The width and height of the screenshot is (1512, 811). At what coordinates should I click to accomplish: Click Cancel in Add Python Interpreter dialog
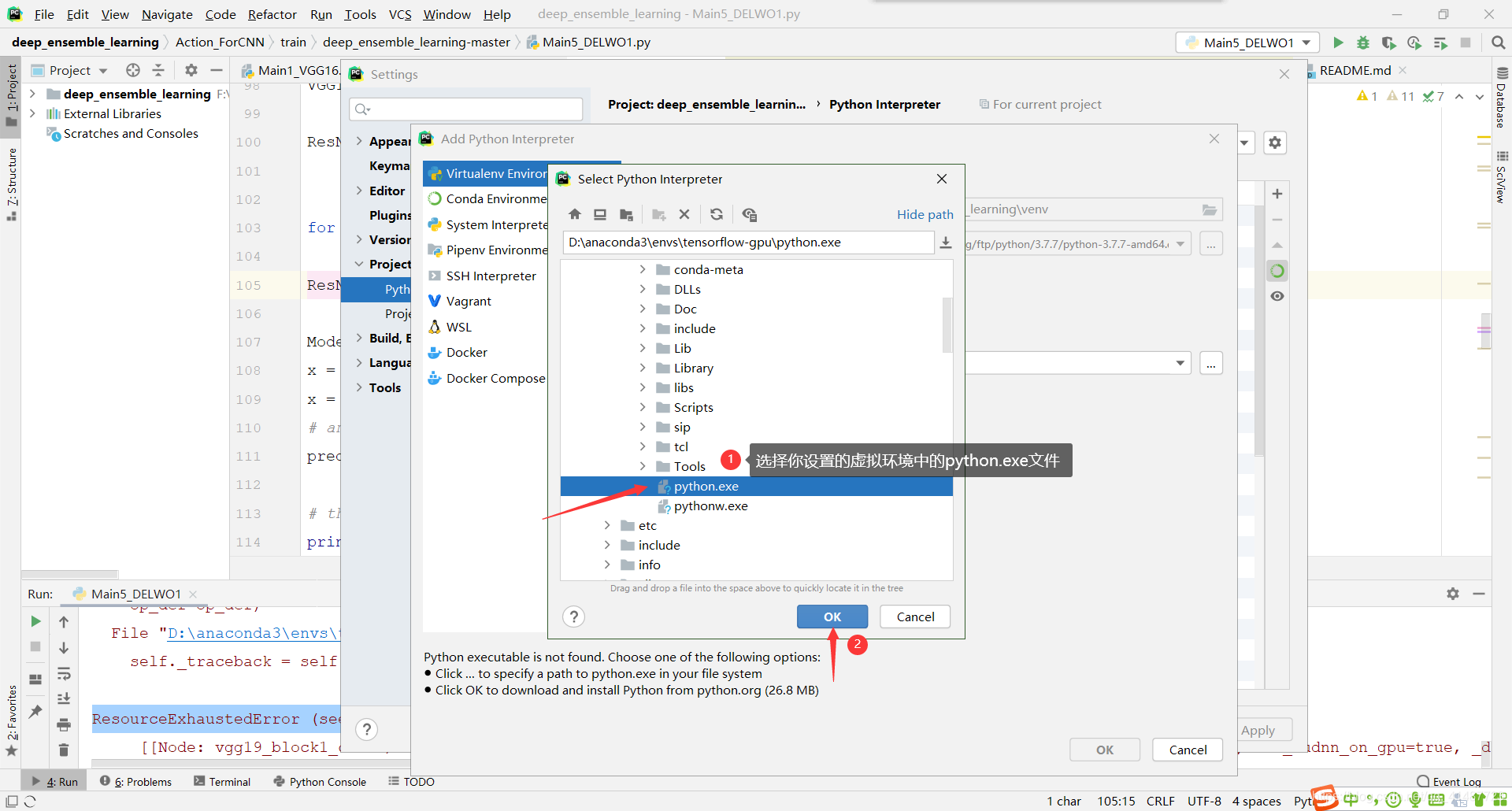[1188, 750]
